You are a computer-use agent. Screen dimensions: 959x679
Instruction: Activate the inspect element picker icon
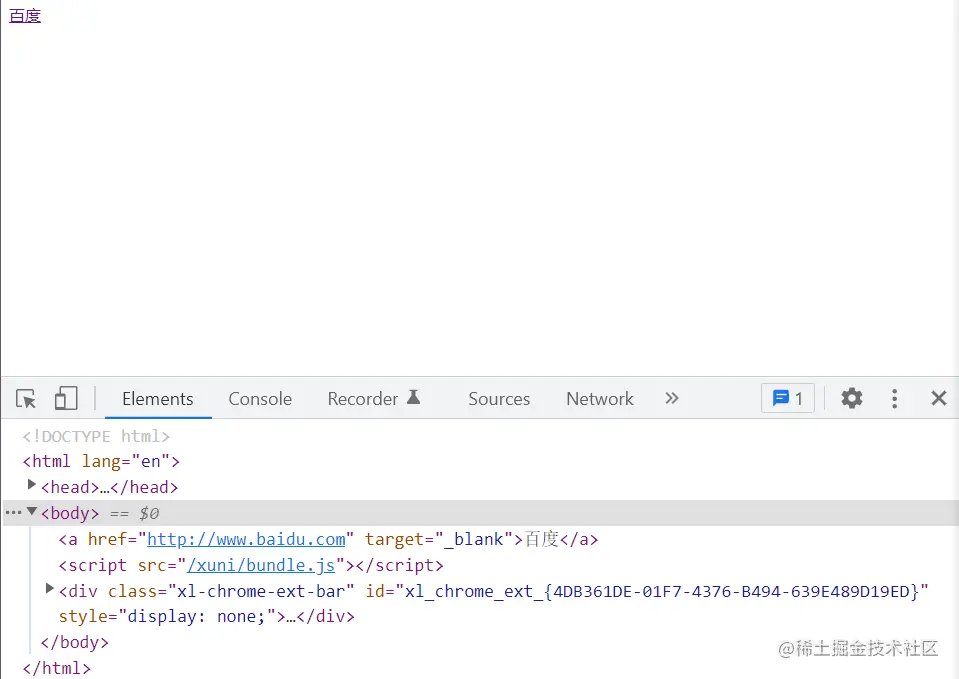point(26,399)
